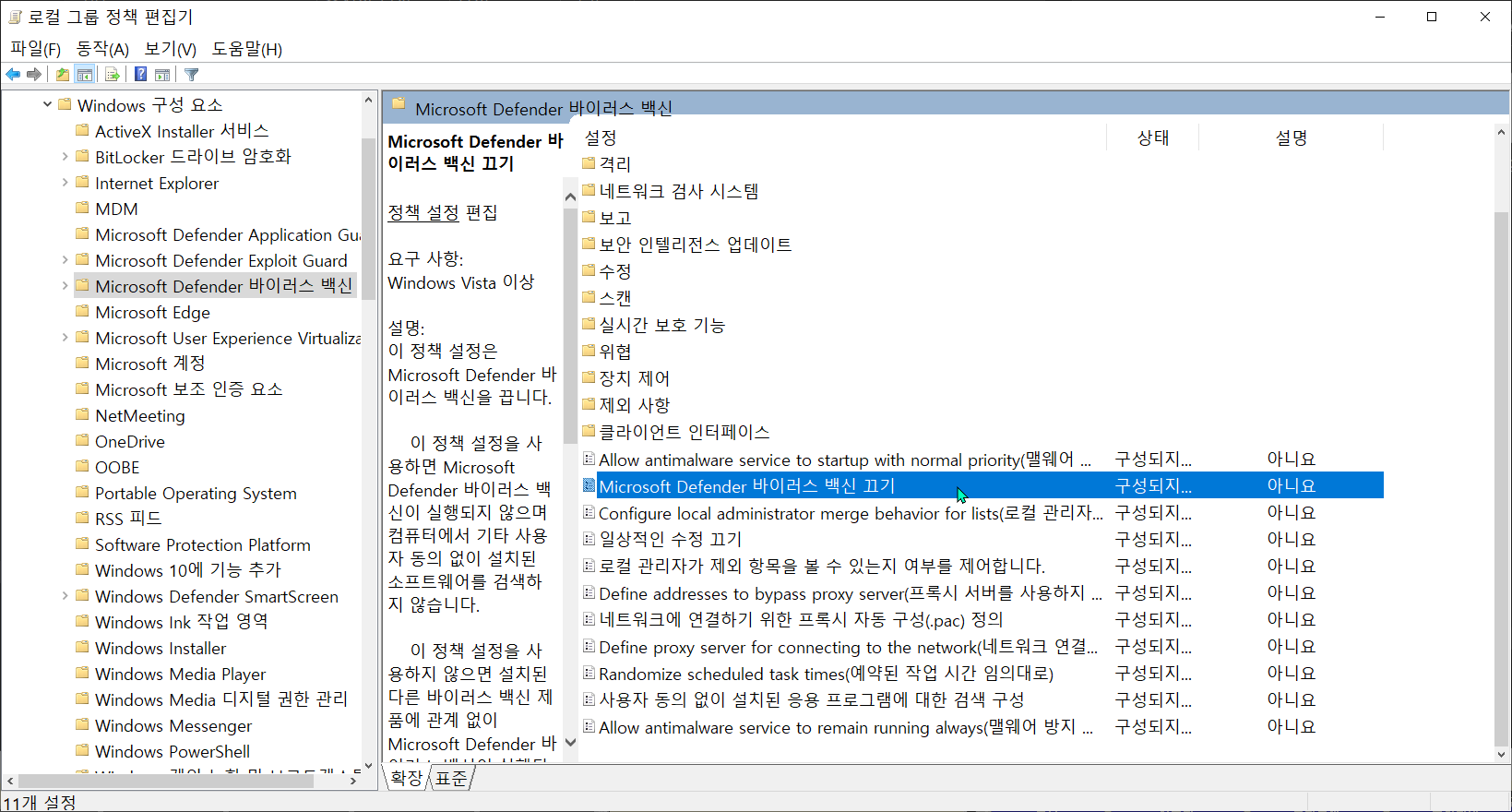1512x812 pixels.
Task: Expand the Microsoft Defender 바이러스 백신 node
Action: [65, 286]
